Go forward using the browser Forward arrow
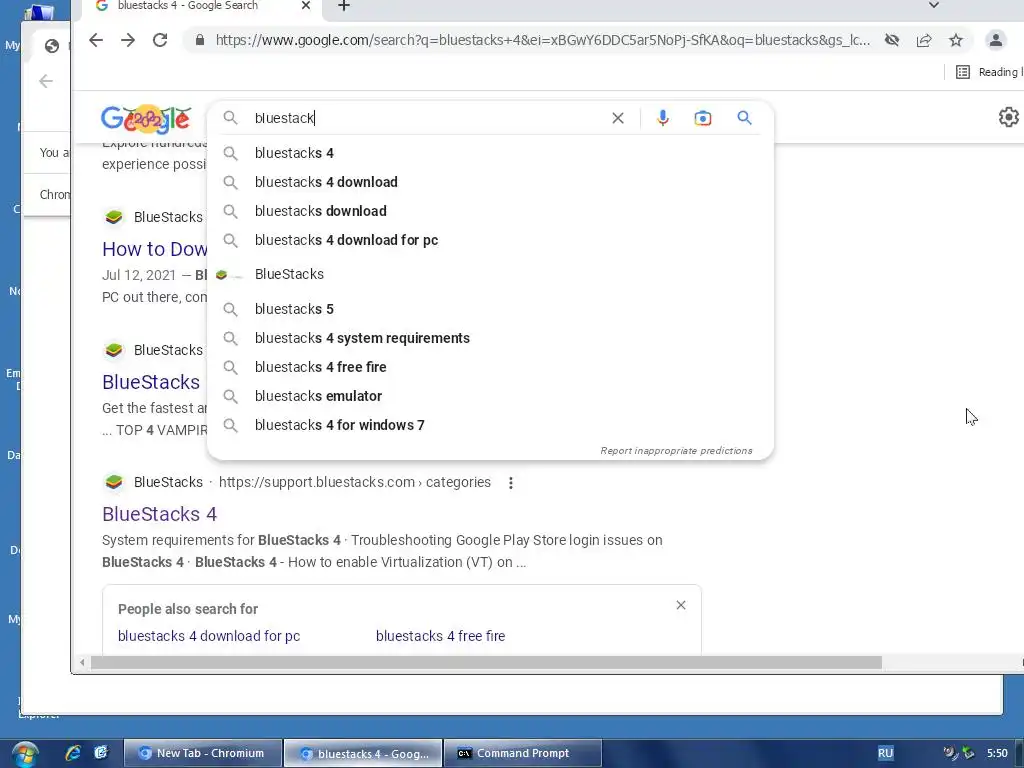The width and height of the screenshot is (1024, 768). click(x=128, y=40)
